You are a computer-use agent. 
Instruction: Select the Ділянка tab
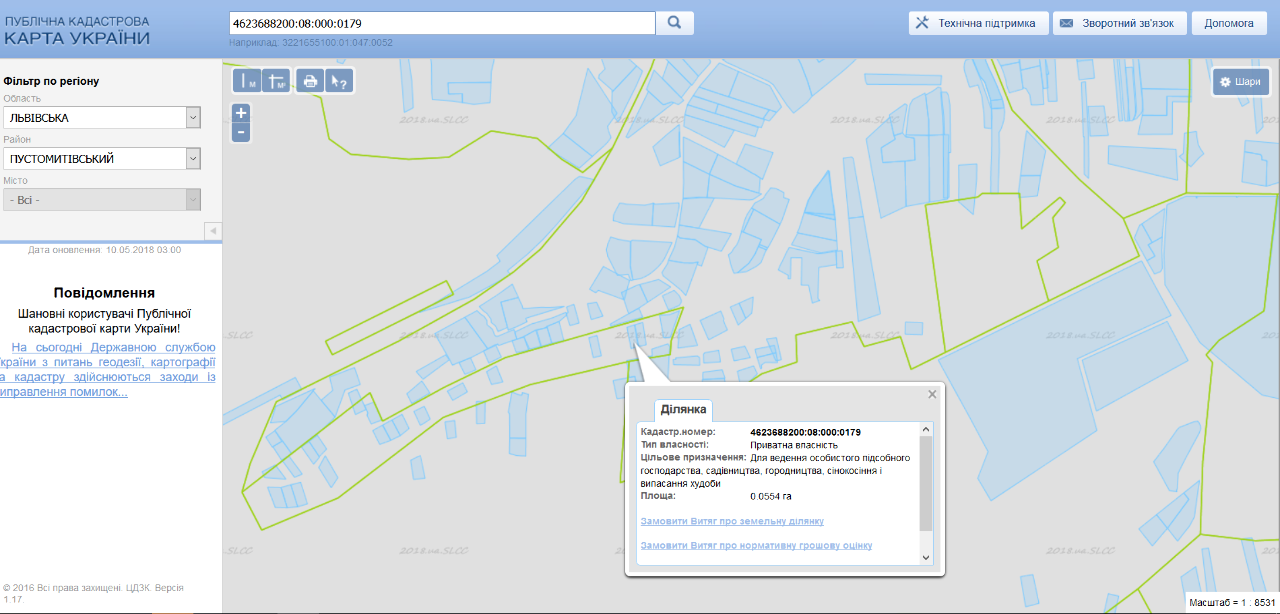click(x=683, y=409)
